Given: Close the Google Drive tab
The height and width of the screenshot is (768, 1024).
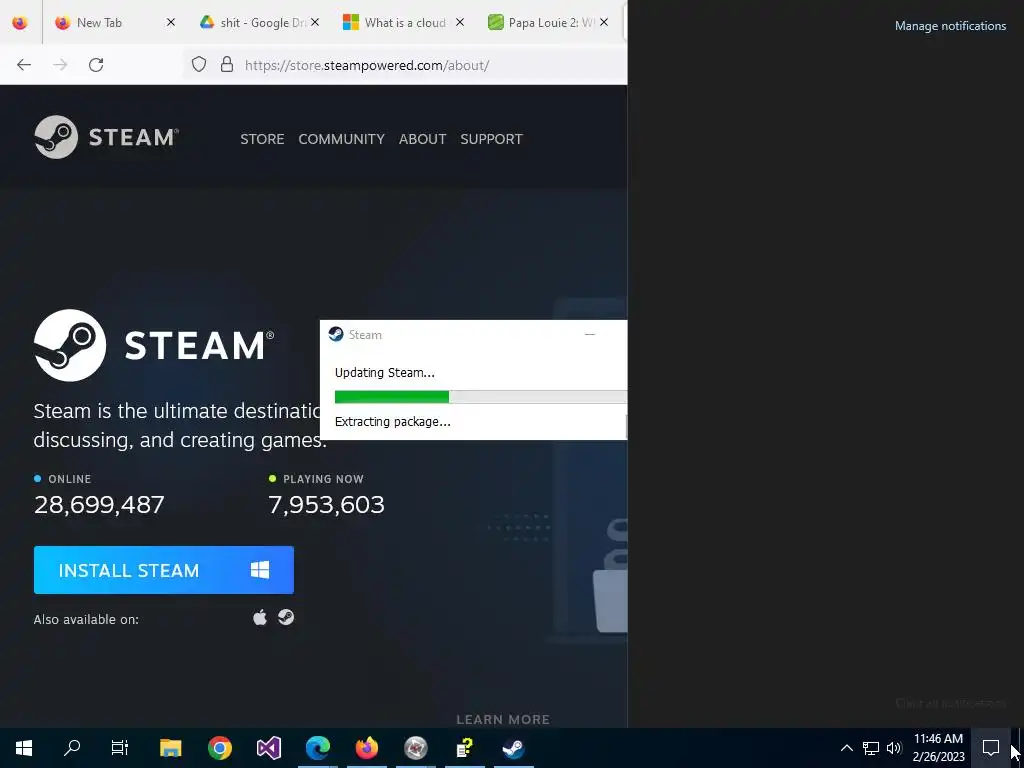Looking at the screenshot, I should [315, 22].
